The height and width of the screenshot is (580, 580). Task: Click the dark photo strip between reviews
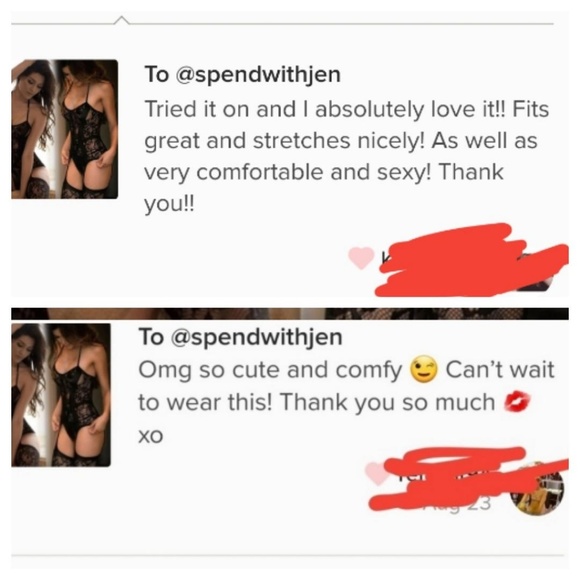point(290,314)
